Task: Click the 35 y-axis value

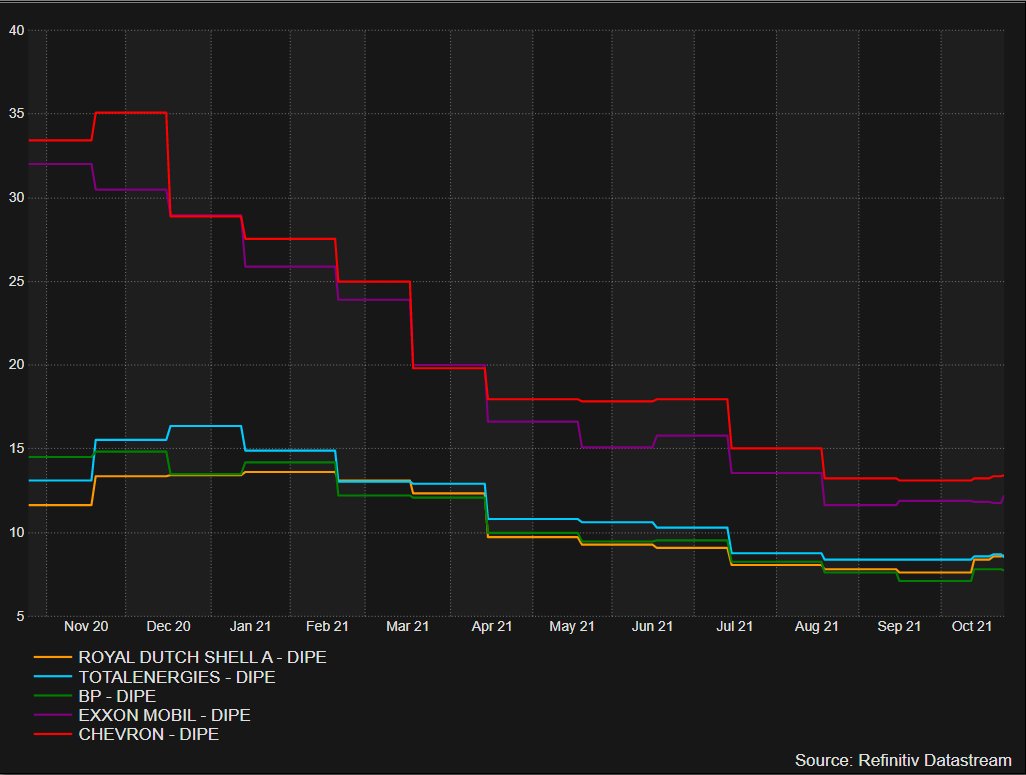Action: (x=16, y=114)
